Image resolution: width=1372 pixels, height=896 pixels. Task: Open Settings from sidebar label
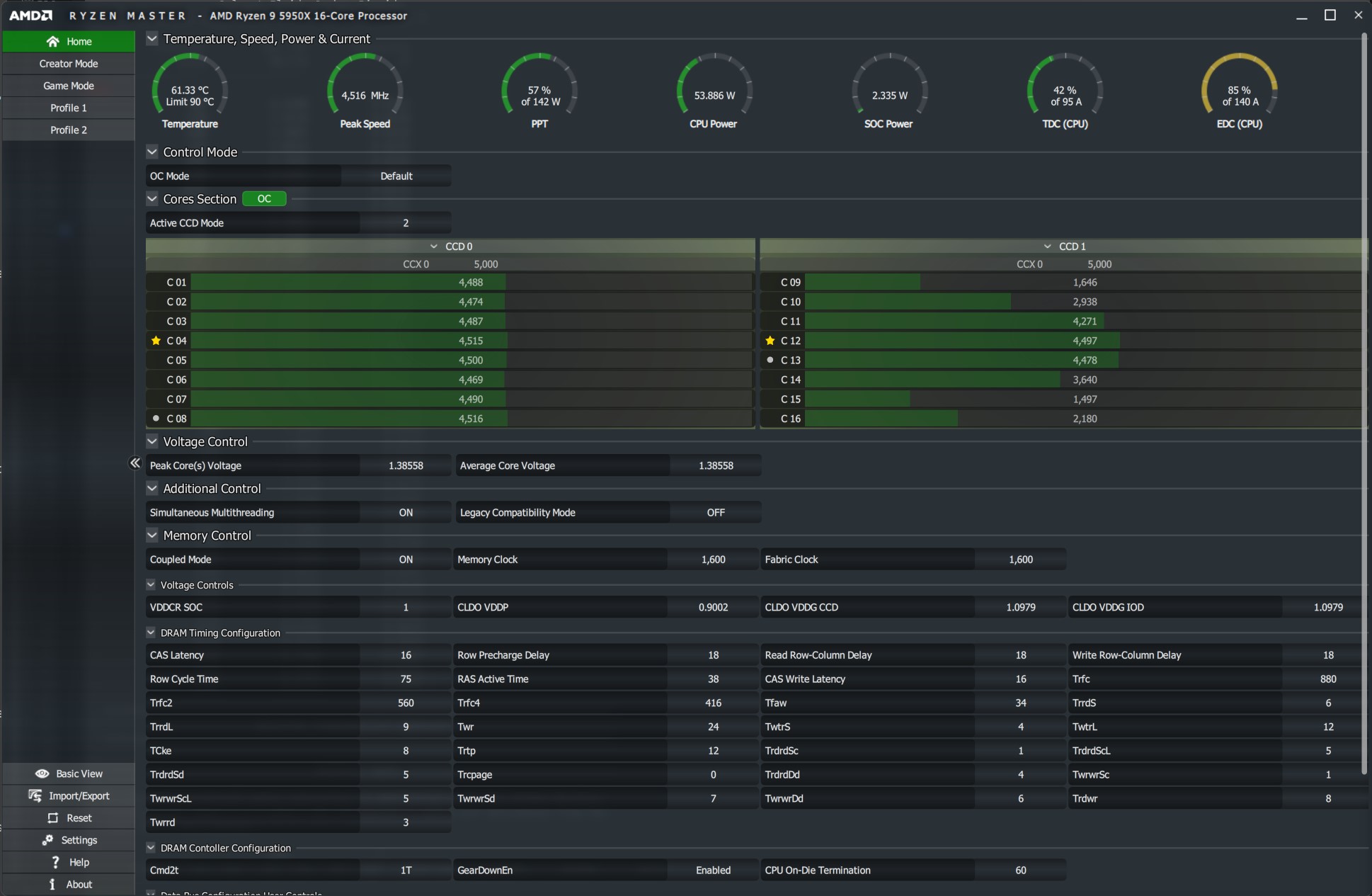coord(79,840)
